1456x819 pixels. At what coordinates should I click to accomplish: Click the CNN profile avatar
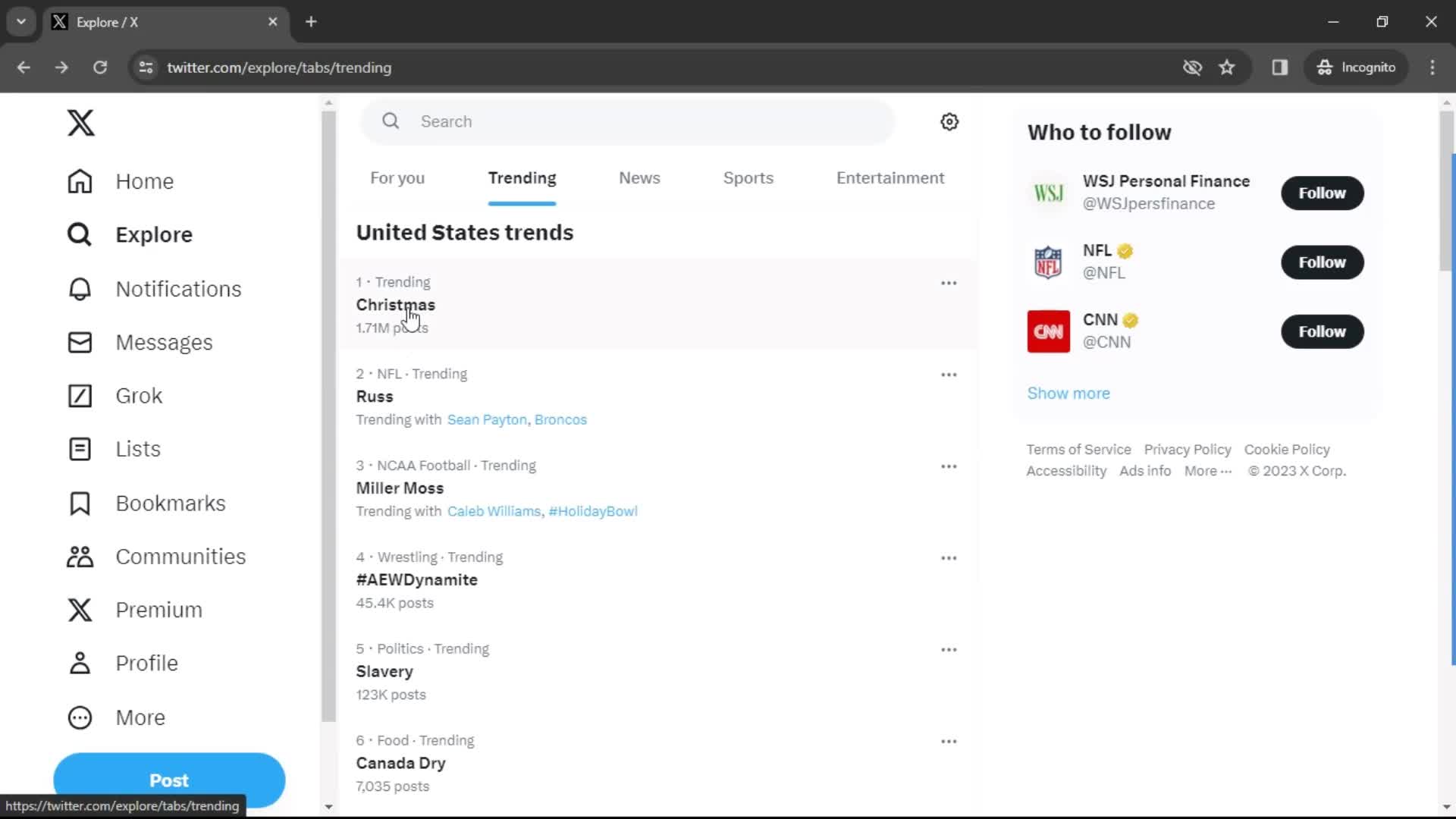click(x=1049, y=331)
